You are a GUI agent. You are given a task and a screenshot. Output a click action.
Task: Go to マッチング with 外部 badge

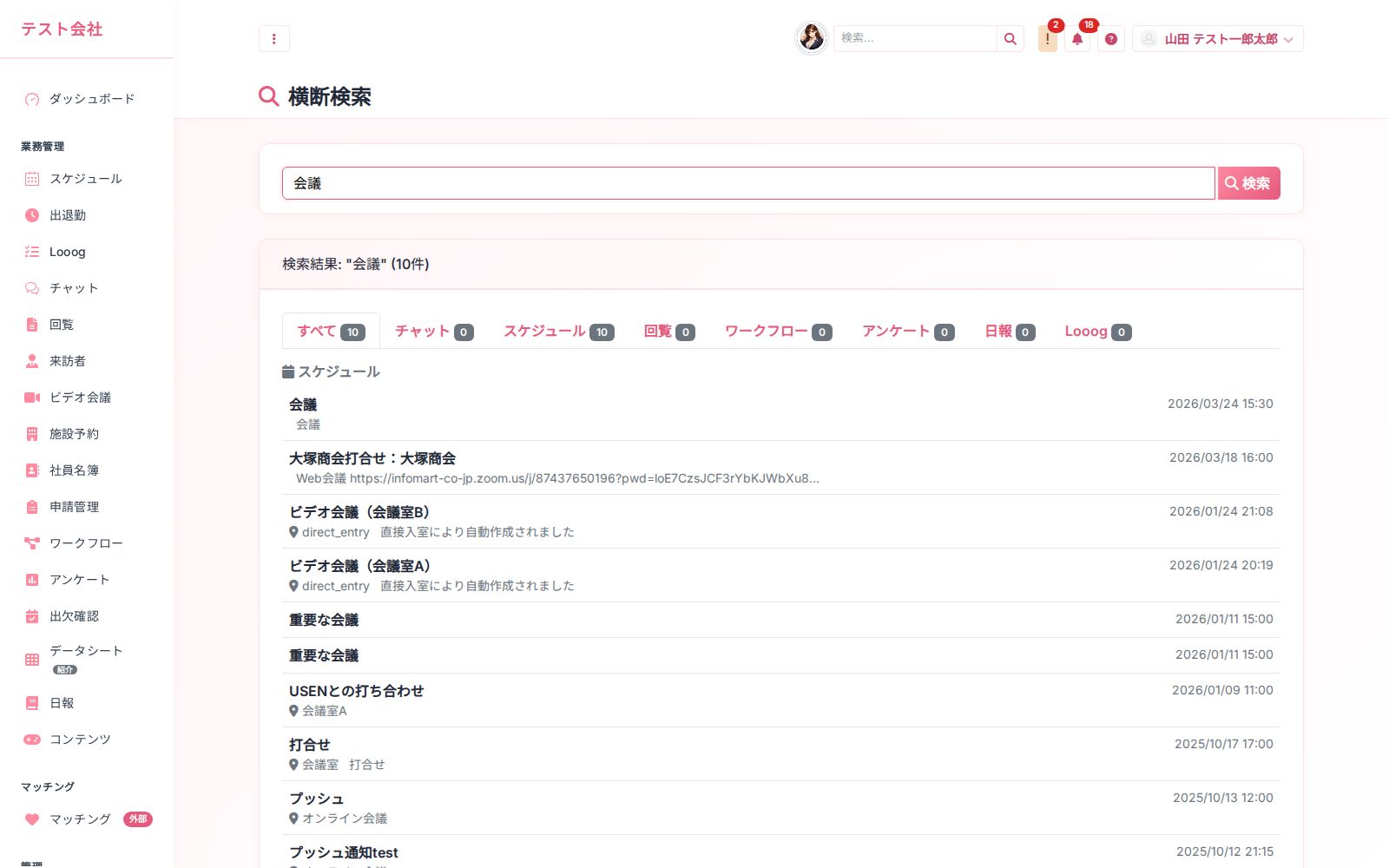(87, 819)
